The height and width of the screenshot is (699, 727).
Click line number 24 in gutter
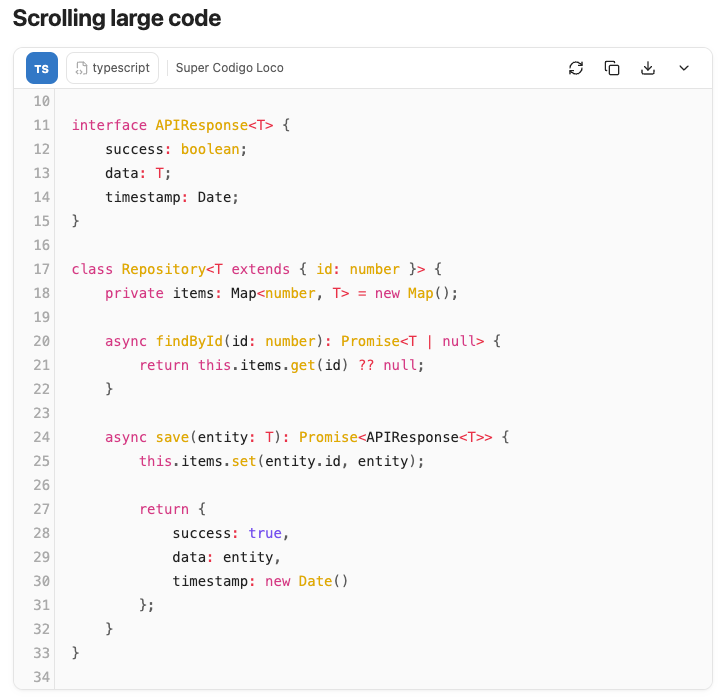[41, 437]
